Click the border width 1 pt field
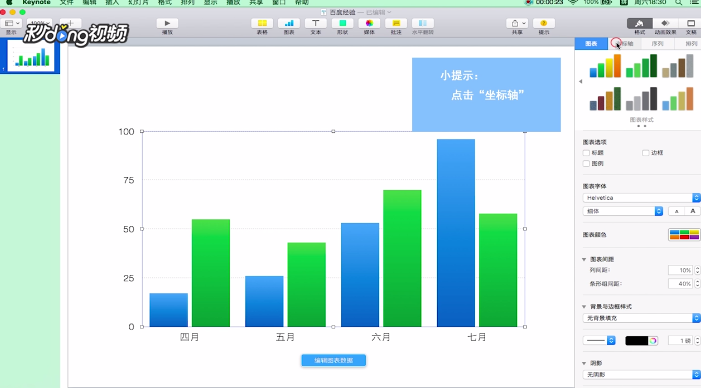The image size is (701, 388). 680,341
